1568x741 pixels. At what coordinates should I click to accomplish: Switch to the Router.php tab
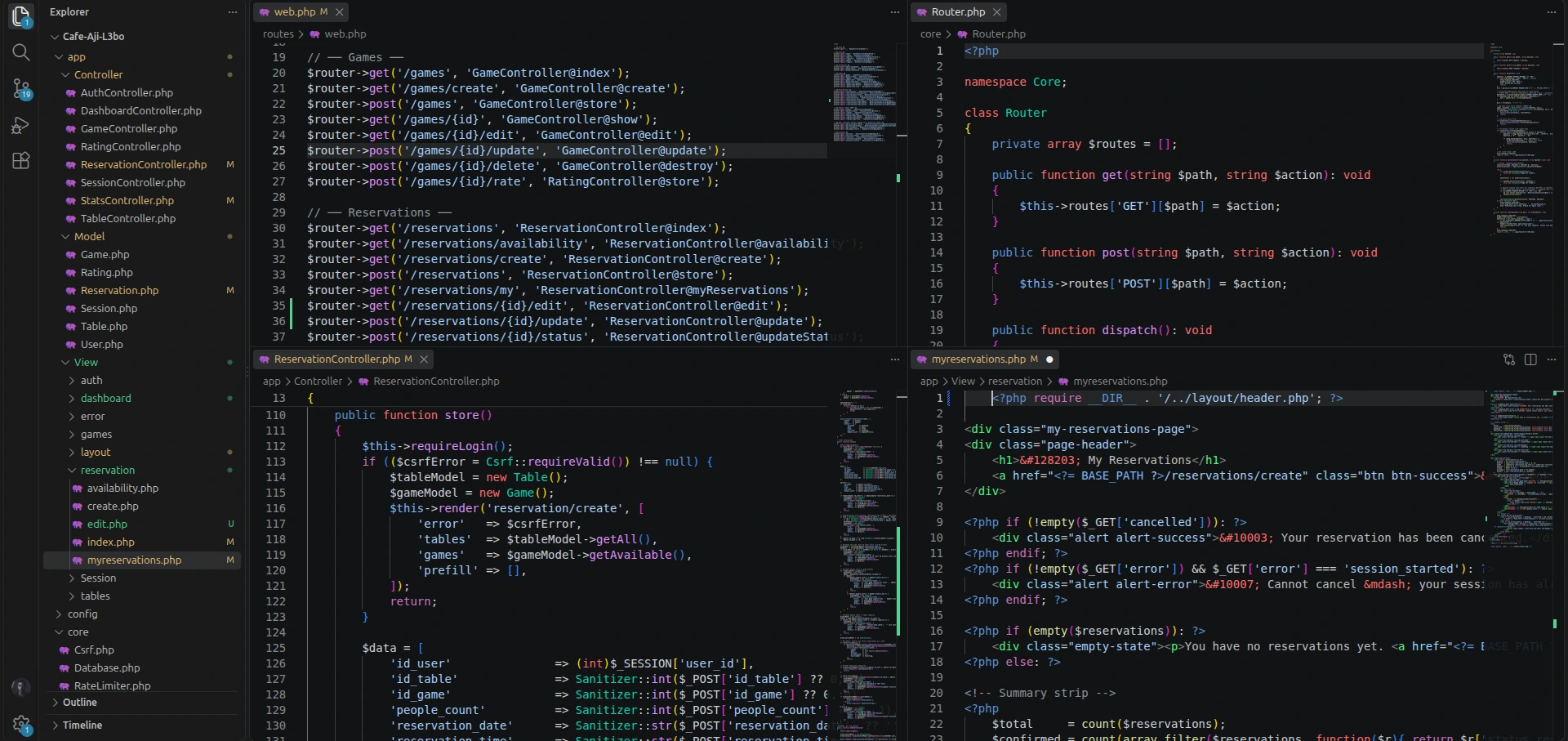click(x=958, y=12)
